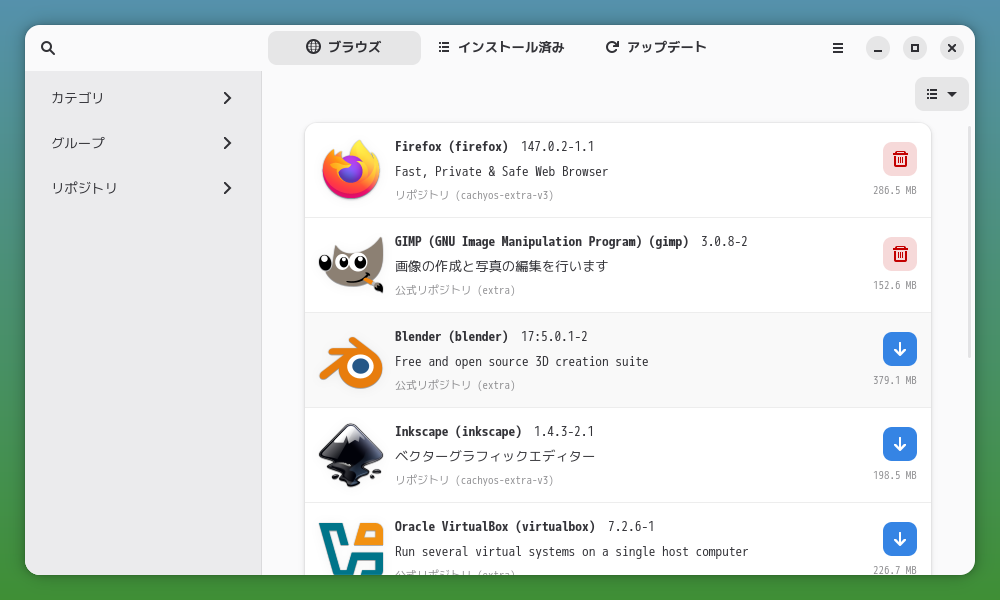Expand the リポジトリ sidebar entry
Screen dimensions: 1000x600
(x=143, y=188)
